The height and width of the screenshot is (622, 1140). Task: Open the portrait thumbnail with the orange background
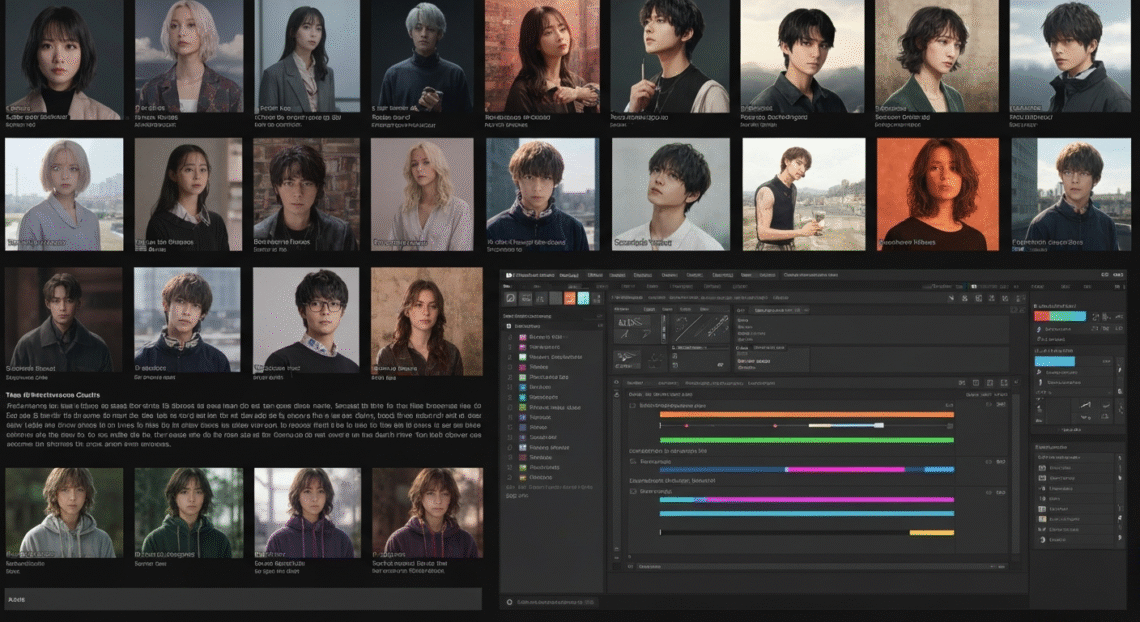pyautogui.click(x=937, y=194)
